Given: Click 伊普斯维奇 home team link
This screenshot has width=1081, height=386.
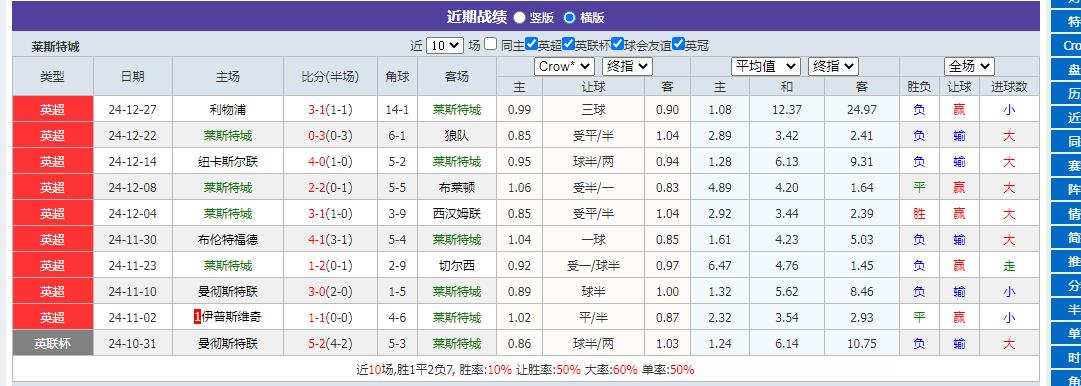Looking at the screenshot, I should coord(232,318).
